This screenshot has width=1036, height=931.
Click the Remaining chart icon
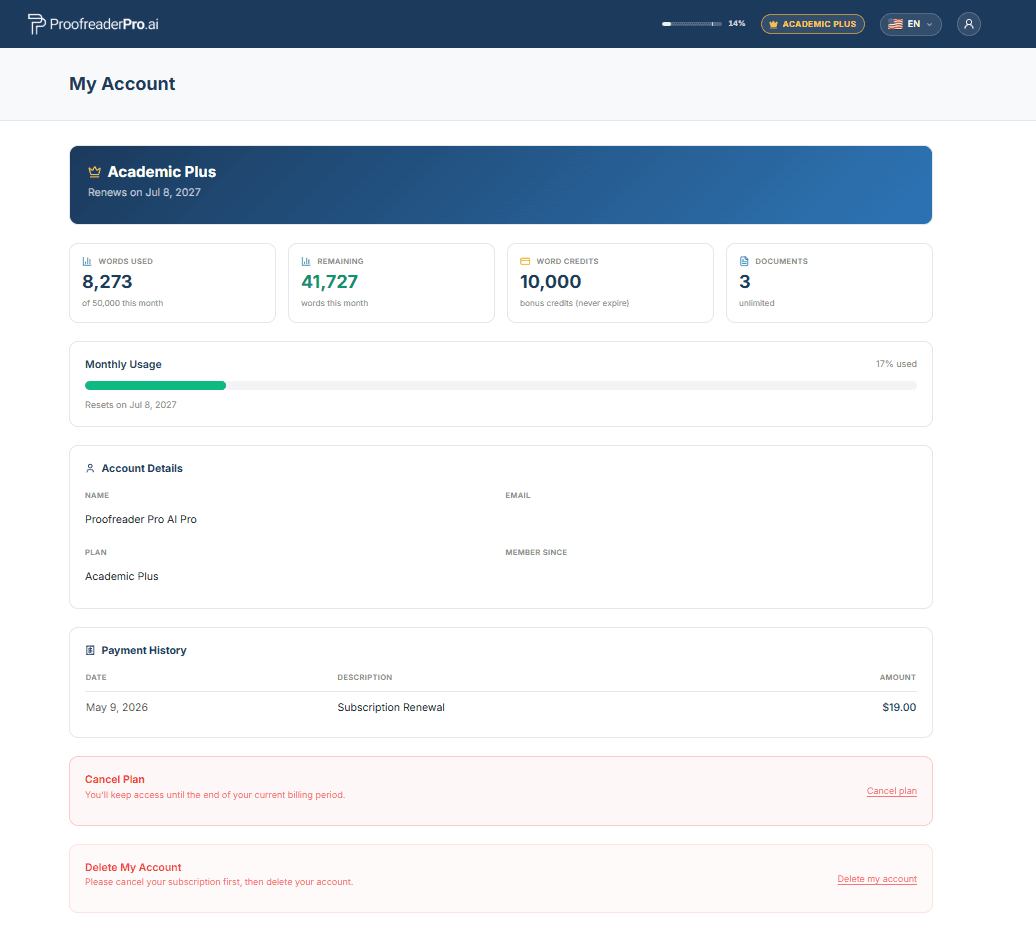(x=306, y=261)
